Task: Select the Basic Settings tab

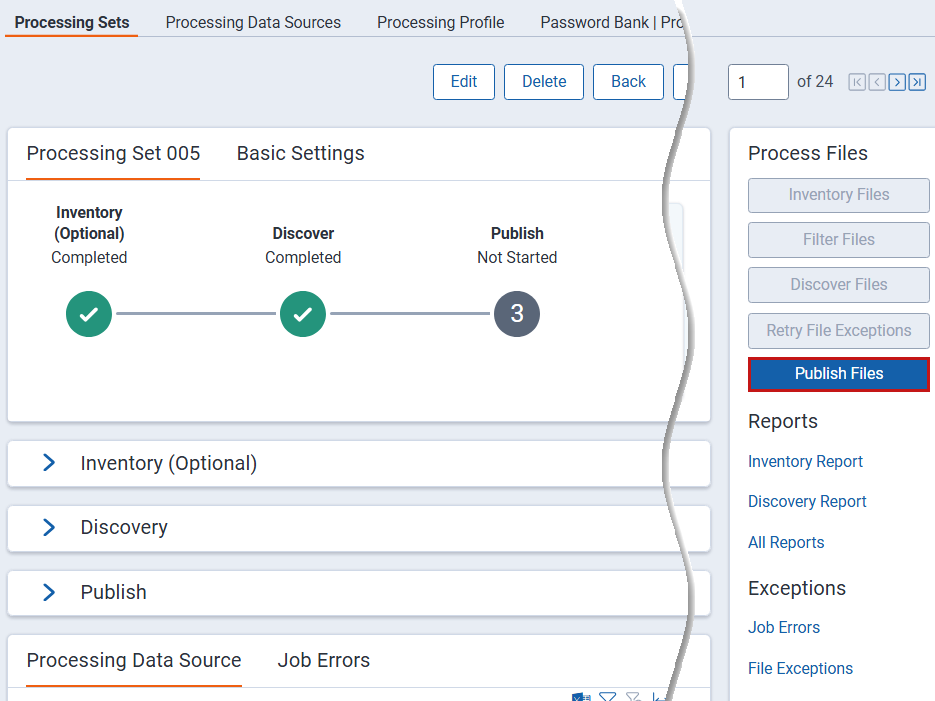Action: pos(300,153)
